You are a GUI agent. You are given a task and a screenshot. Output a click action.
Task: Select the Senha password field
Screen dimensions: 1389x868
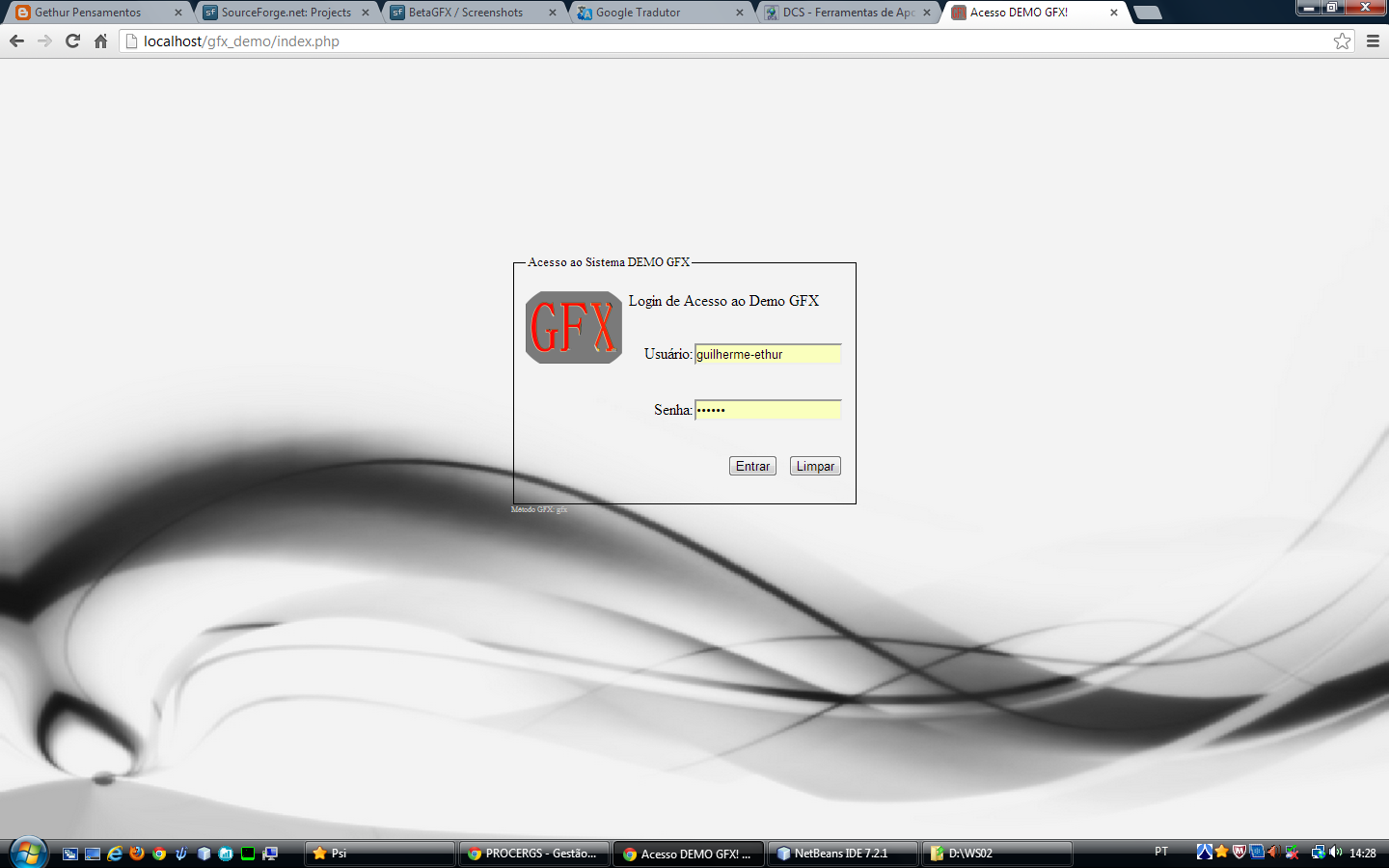click(x=767, y=409)
